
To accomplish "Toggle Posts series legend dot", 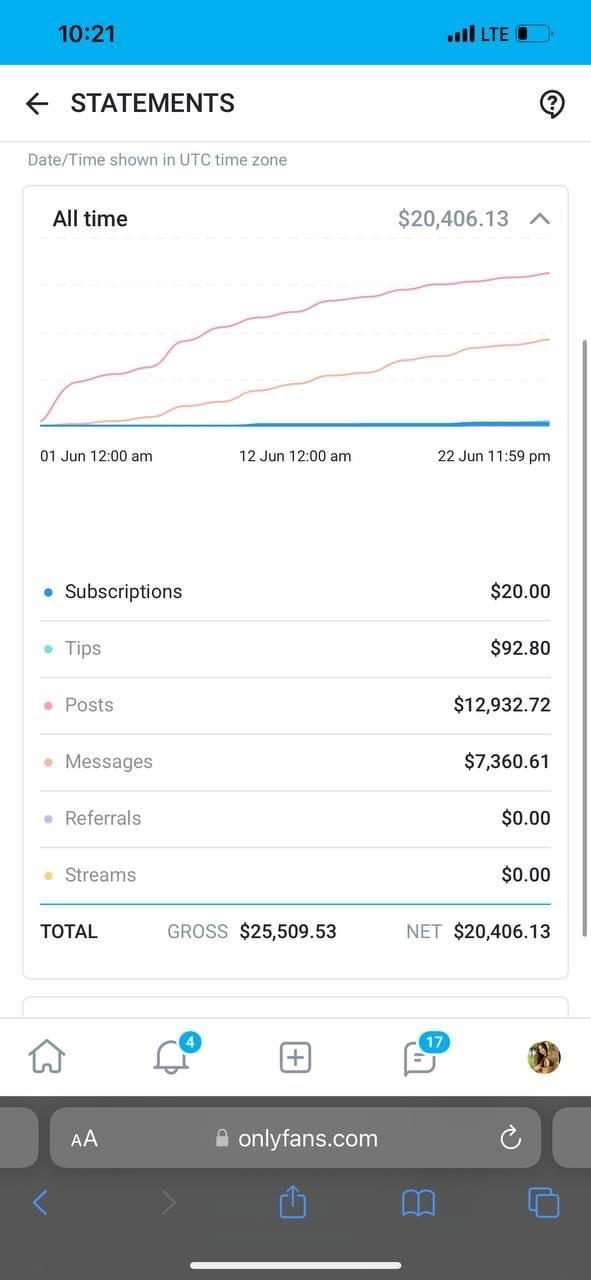I will [x=48, y=705].
